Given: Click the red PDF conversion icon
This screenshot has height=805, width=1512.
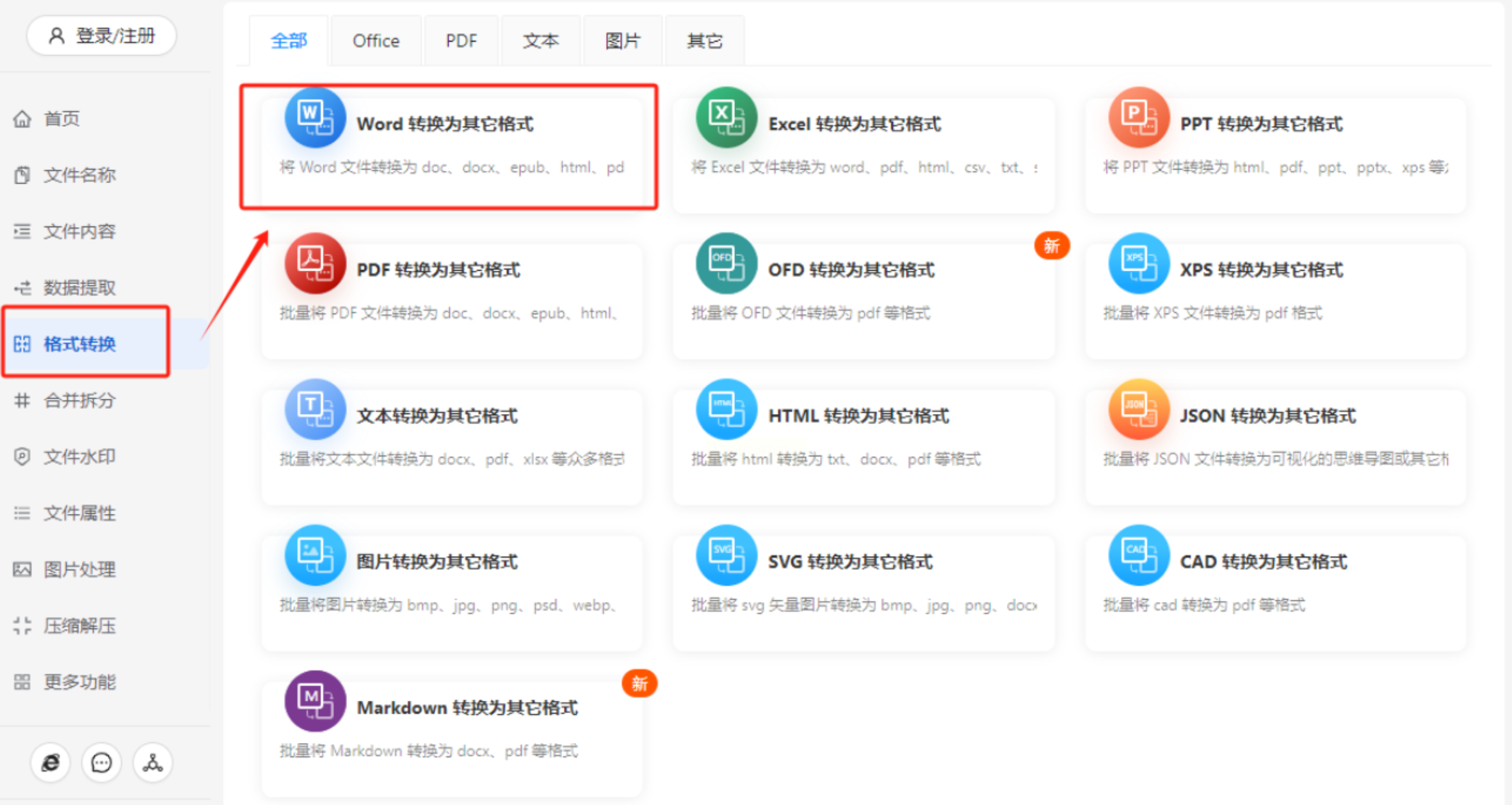Looking at the screenshot, I should (315, 264).
